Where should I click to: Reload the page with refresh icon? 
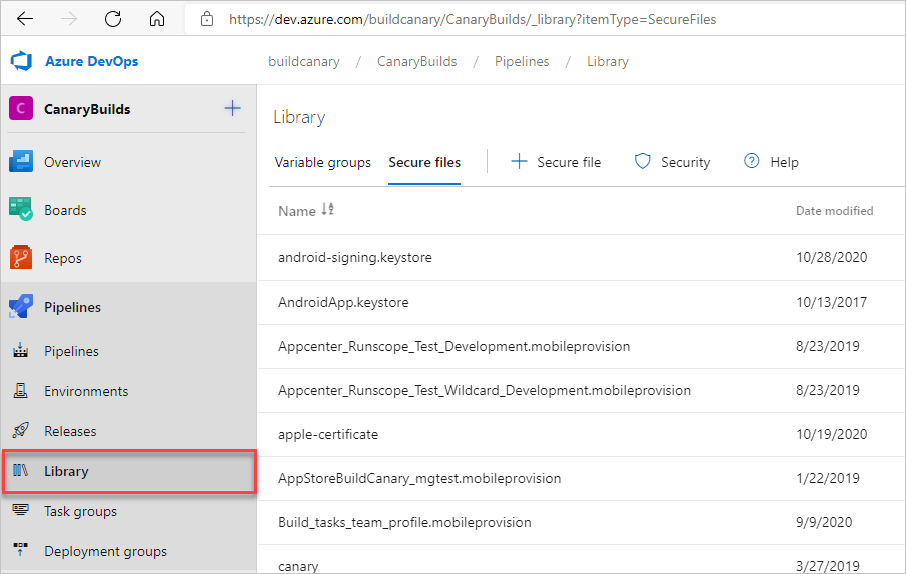[x=113, y=19]
